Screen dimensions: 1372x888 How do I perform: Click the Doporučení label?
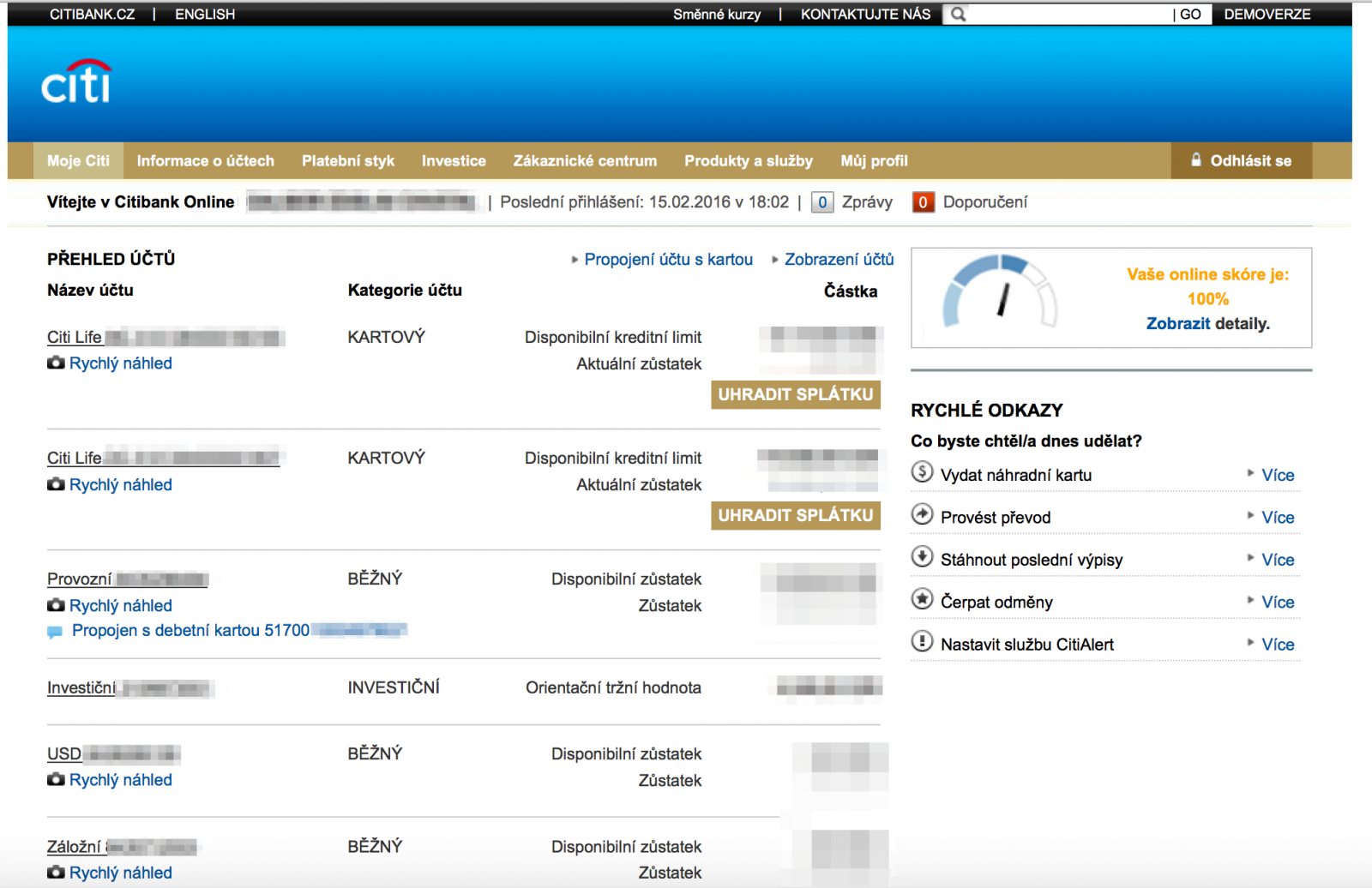[x=985, y=202]
